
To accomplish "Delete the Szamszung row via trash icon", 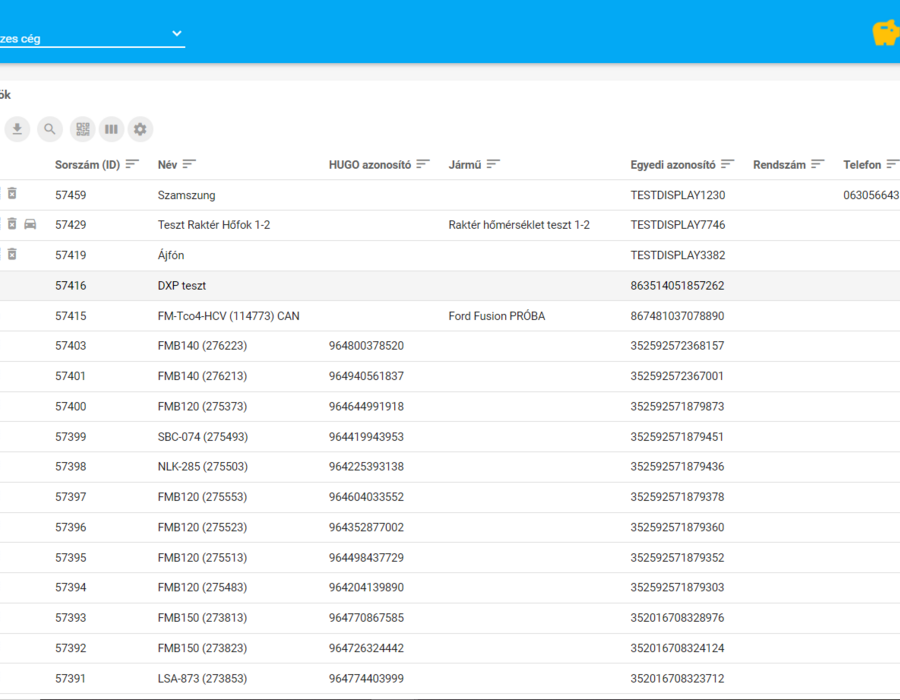I will (x=12, y=194).
